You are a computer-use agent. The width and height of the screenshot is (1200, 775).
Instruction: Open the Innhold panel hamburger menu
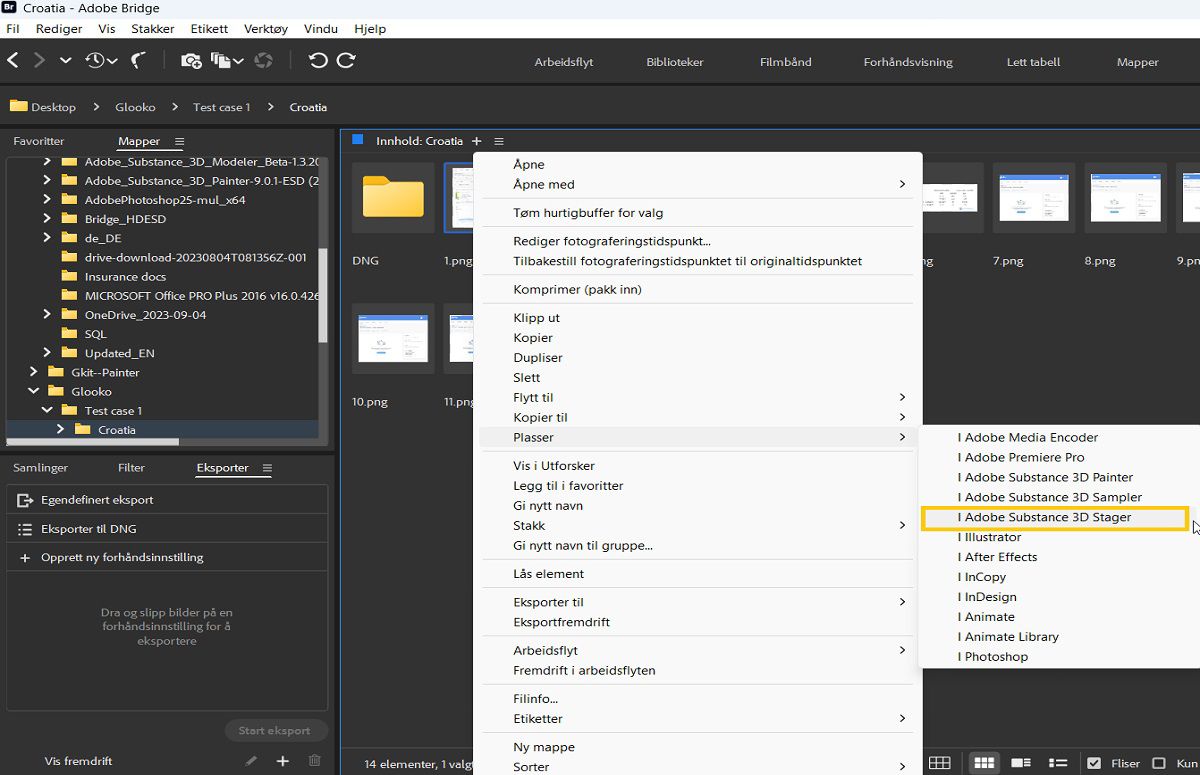tap(499, 141)
